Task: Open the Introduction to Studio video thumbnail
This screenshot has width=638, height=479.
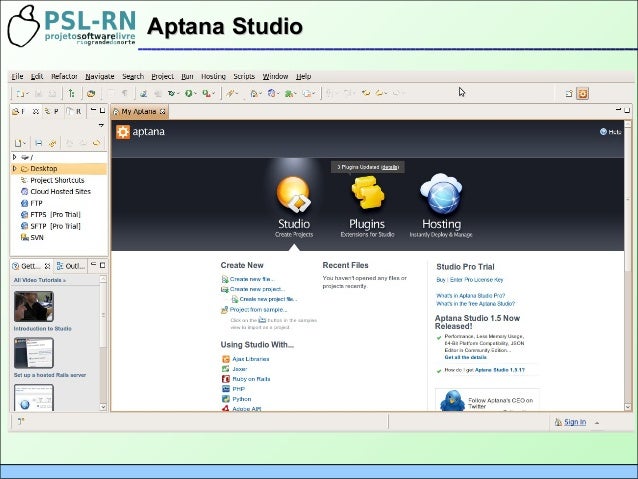Action: pyautogui.click(x=33, y=306)
